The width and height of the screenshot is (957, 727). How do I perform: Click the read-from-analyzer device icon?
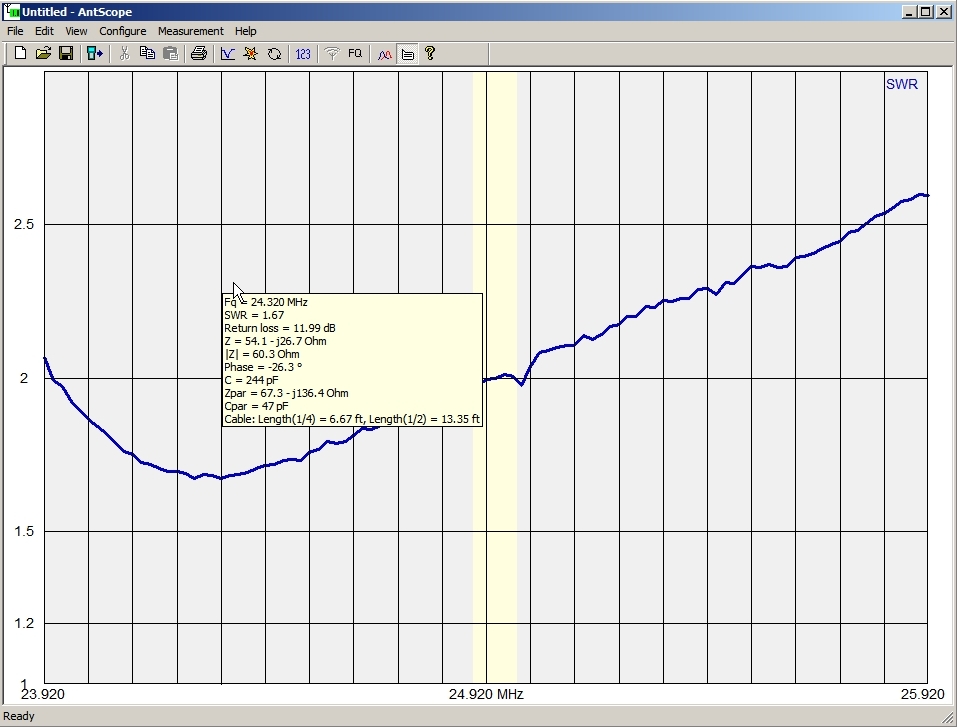coord(95,54)
